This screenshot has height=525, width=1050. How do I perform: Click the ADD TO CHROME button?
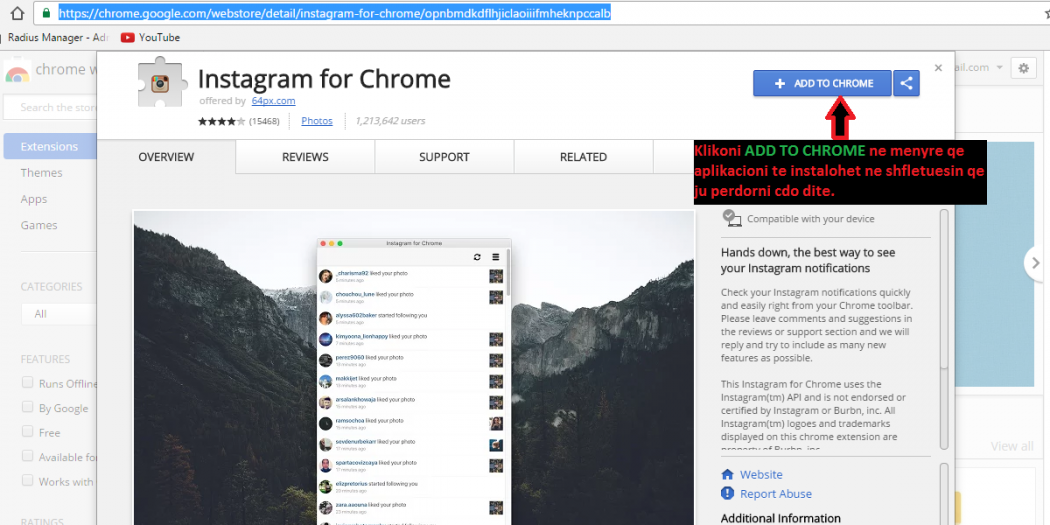(x=822, y=84)
